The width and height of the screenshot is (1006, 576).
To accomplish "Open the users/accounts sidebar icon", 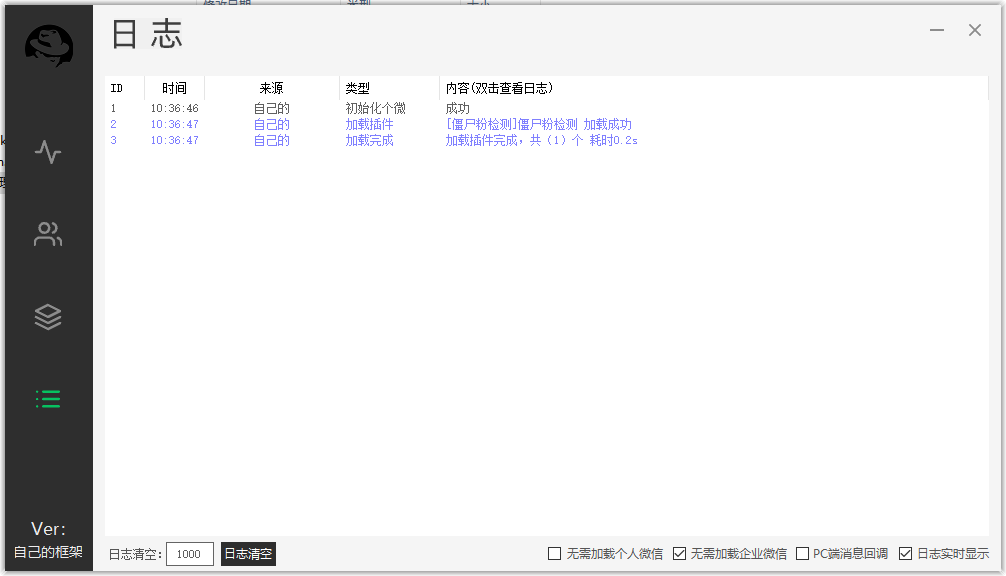I will [x=48, y=234].
